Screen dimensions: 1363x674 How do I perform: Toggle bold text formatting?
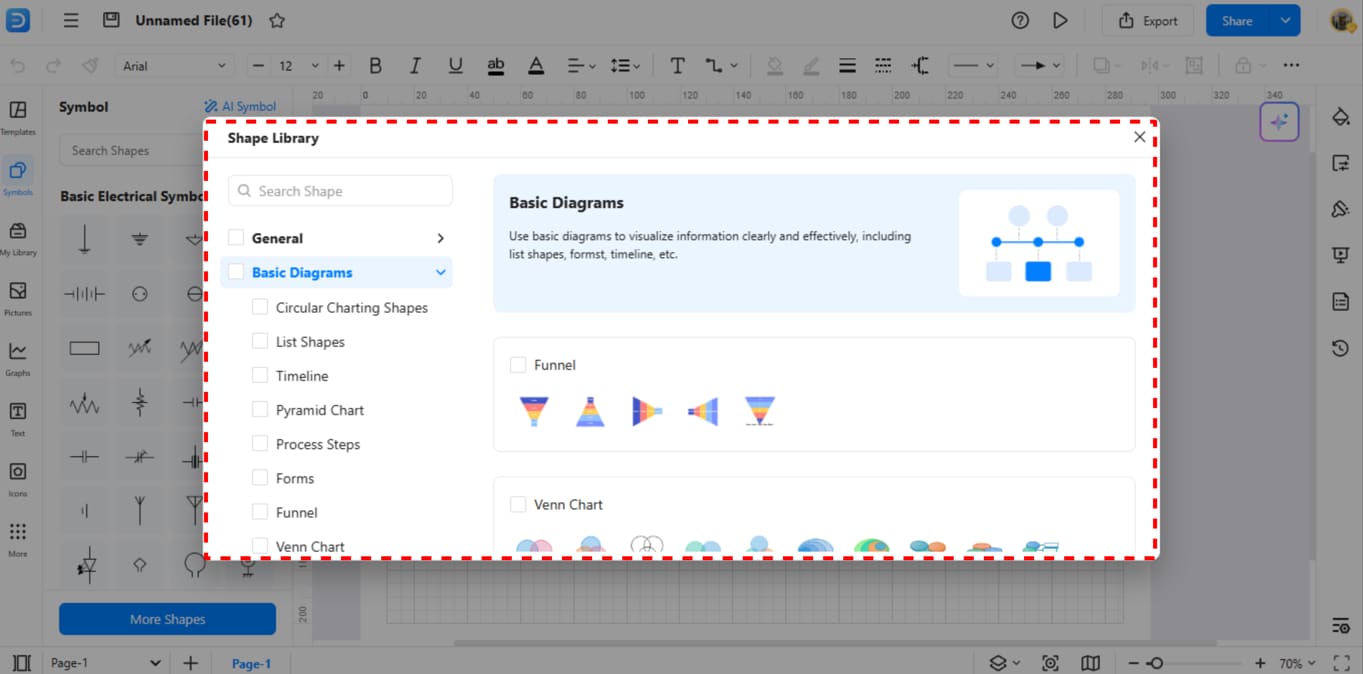(375, 66)
